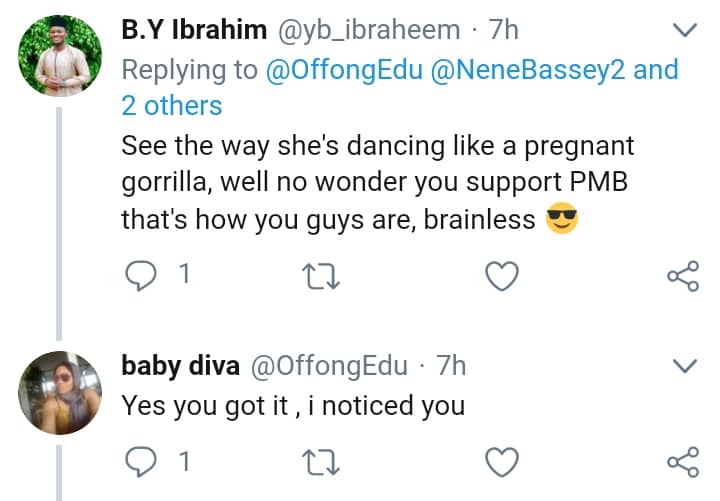Viewport: 720px width, 501px height.
Task: Like B.Y Ibrahim's tweet
Action: pos(501,276)
